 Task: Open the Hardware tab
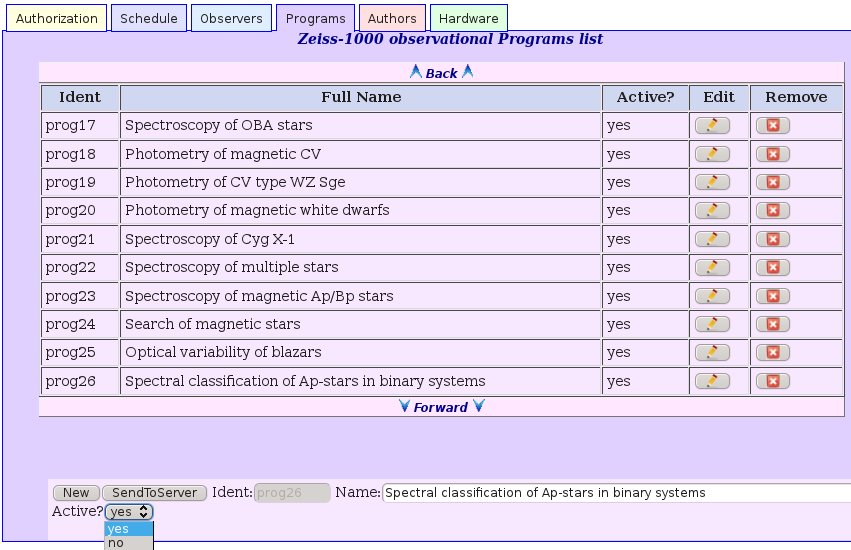468,18
